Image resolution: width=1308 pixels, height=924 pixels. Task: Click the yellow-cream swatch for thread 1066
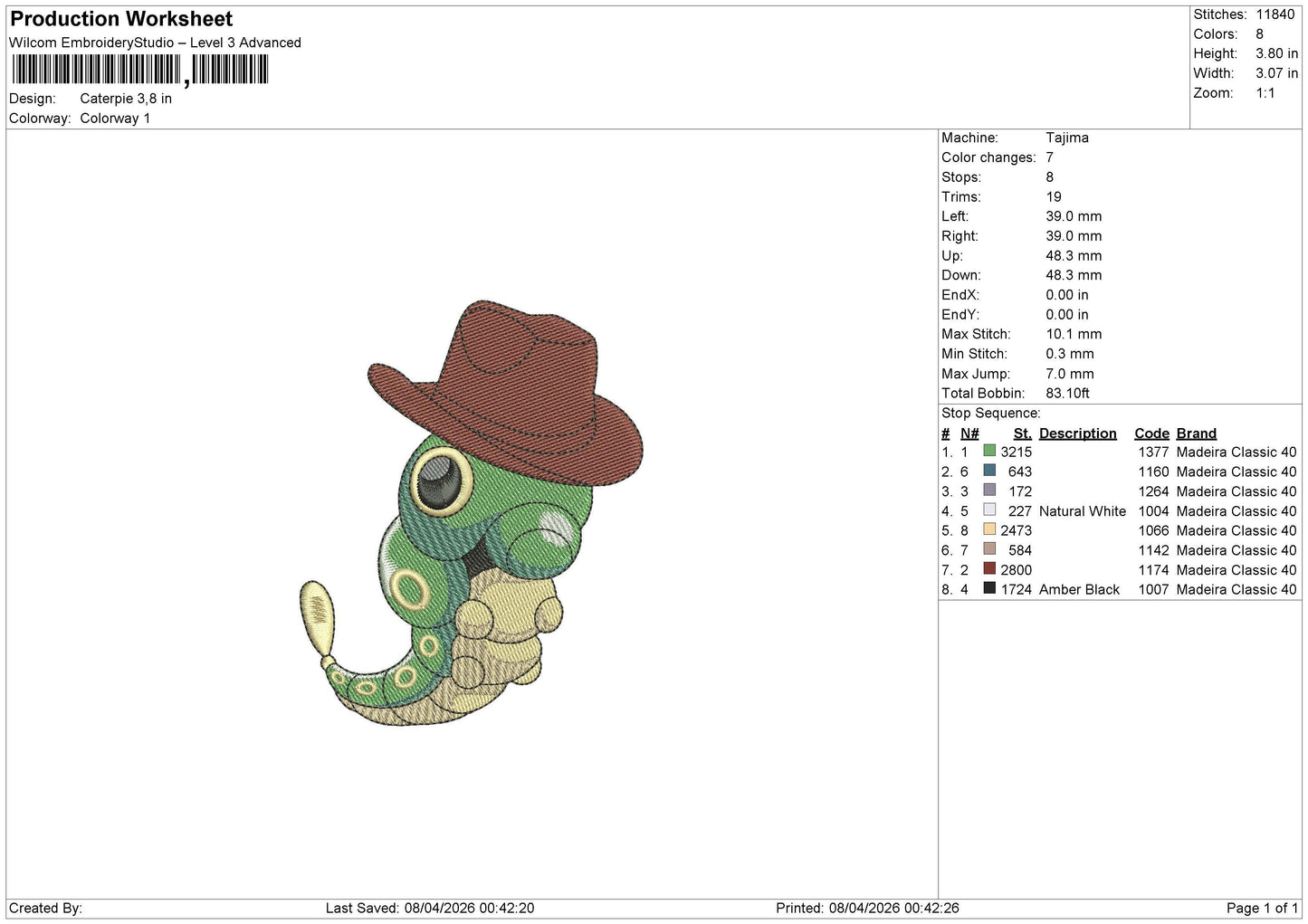point(989,529)
